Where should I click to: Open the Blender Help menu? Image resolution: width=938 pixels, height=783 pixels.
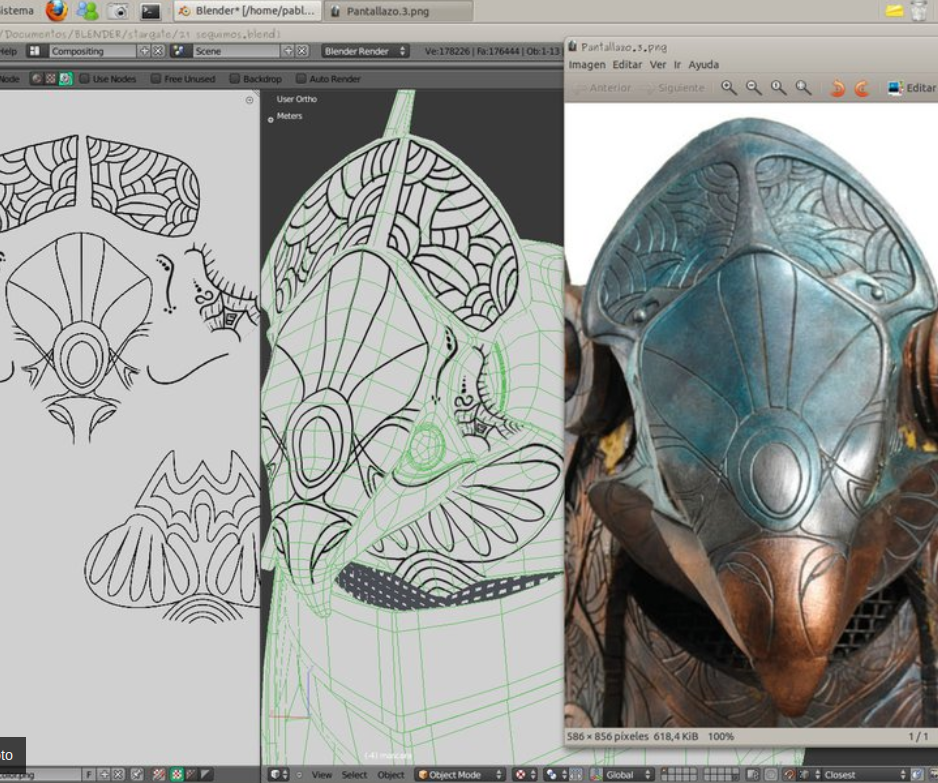coord(8,51)
